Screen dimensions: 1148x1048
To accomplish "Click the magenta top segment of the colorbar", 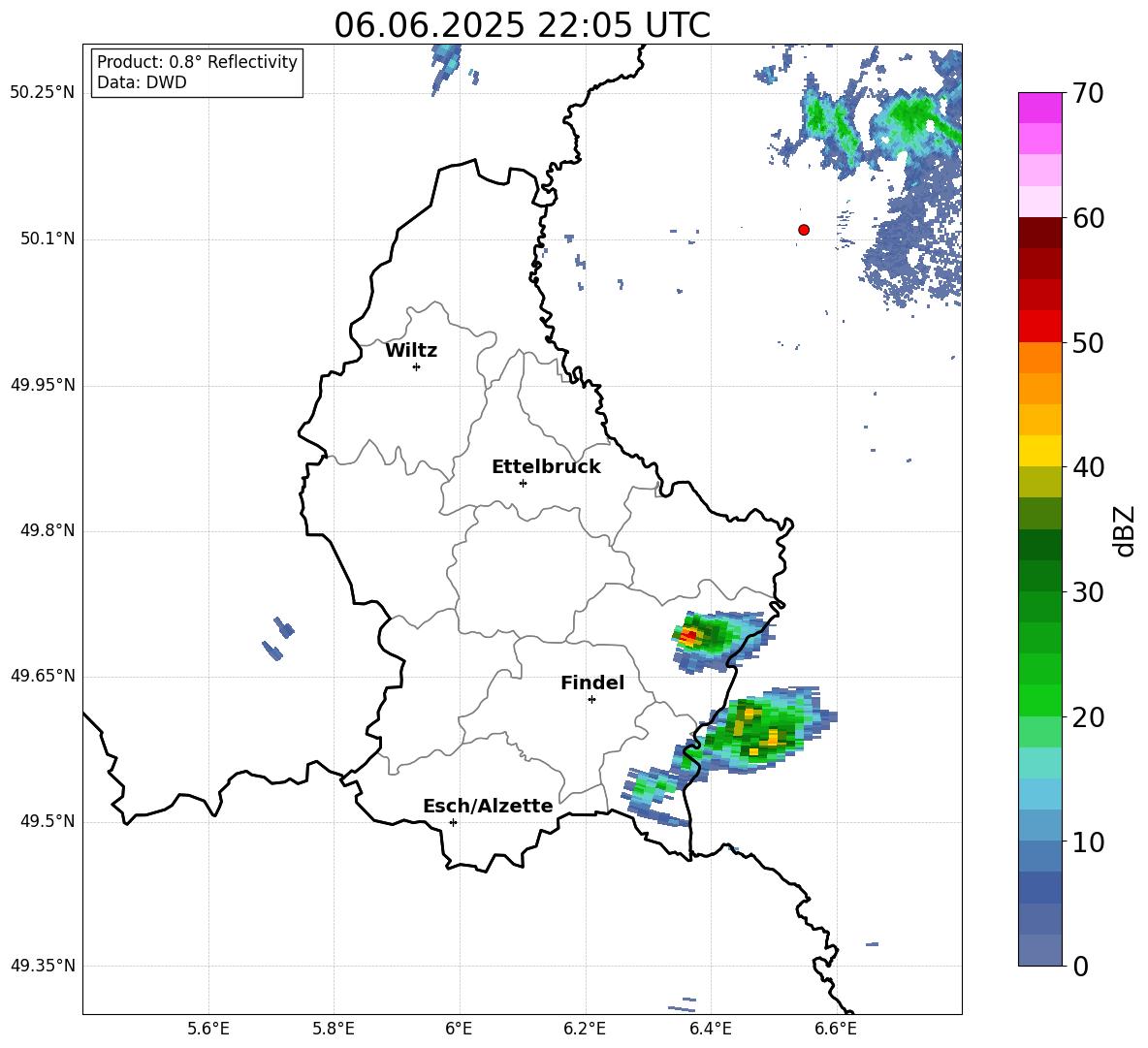I will click(x=1039, y=108).
